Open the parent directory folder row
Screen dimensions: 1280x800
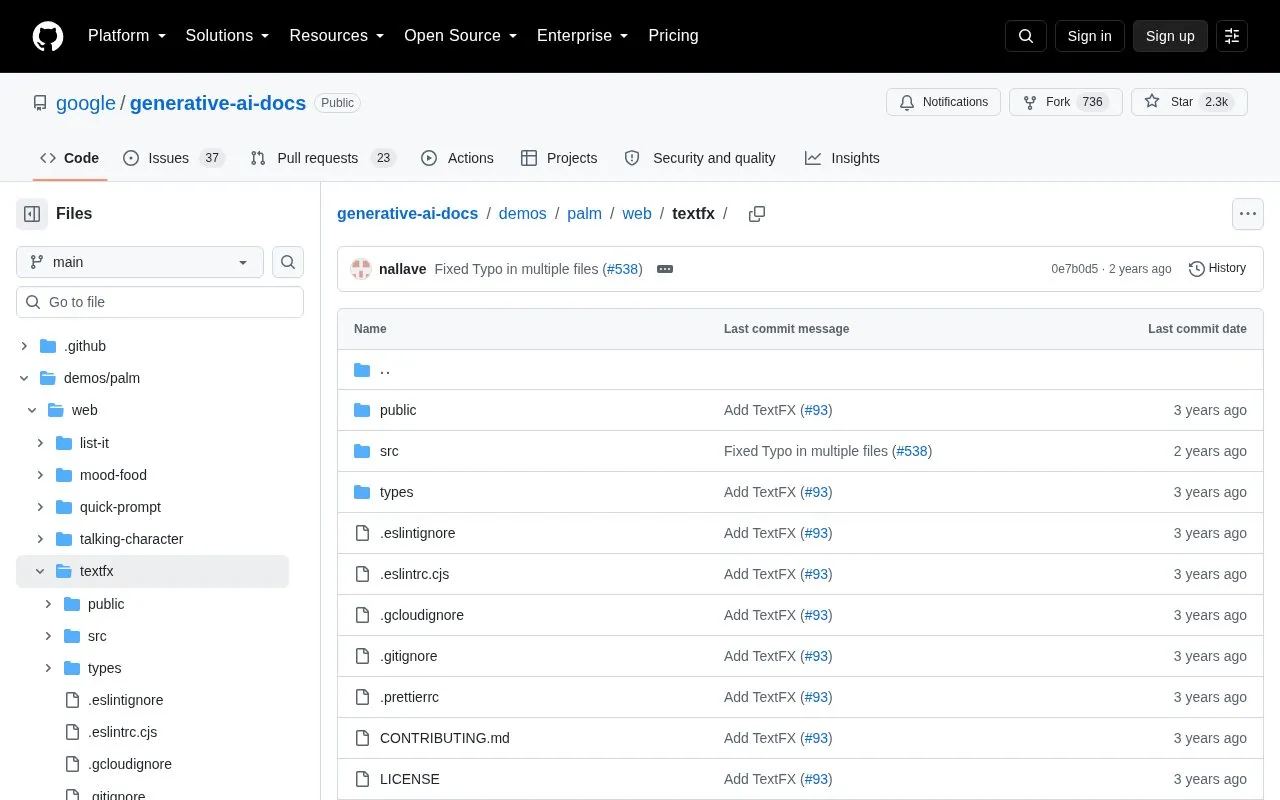tap(800, 370)
